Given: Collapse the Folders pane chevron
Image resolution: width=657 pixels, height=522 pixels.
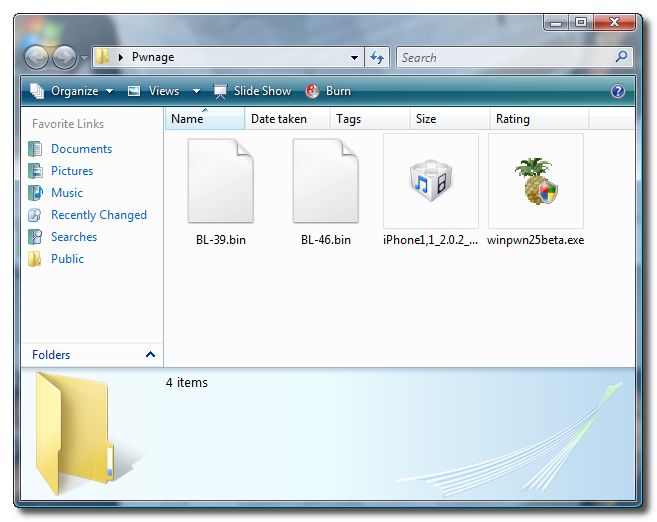Looking at the screenshot, I should tap(150, 355).
